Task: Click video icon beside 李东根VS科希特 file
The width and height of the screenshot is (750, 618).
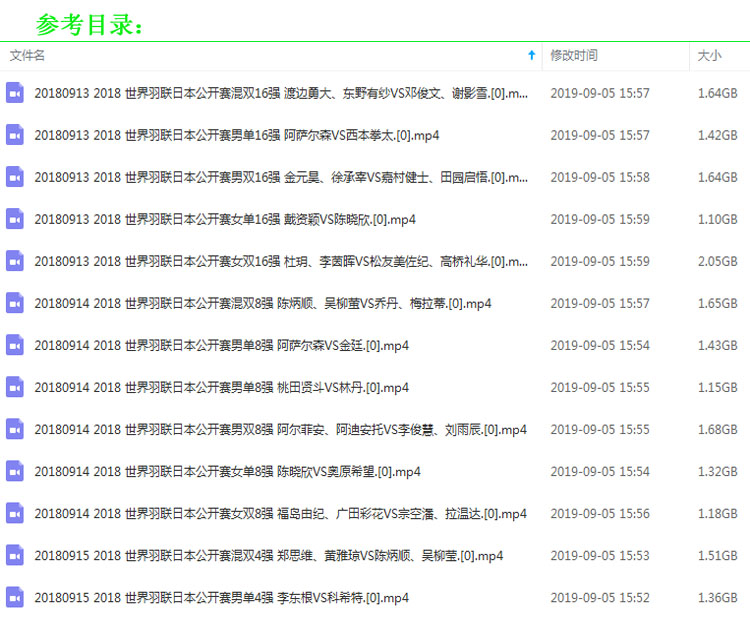Action: 15,598
